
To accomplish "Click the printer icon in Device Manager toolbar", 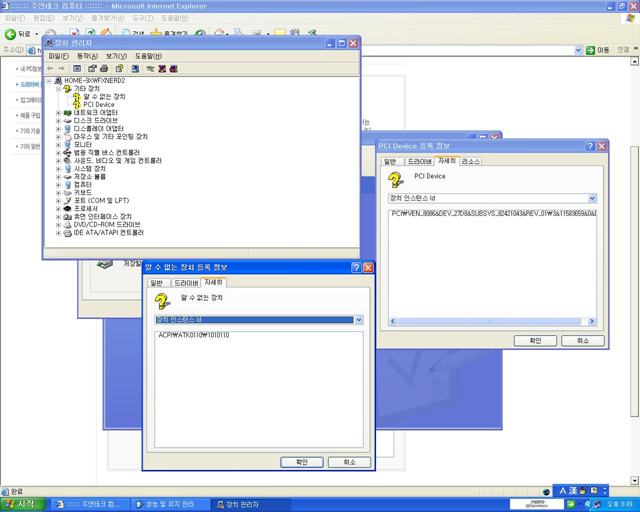I will tap(104, 69).
